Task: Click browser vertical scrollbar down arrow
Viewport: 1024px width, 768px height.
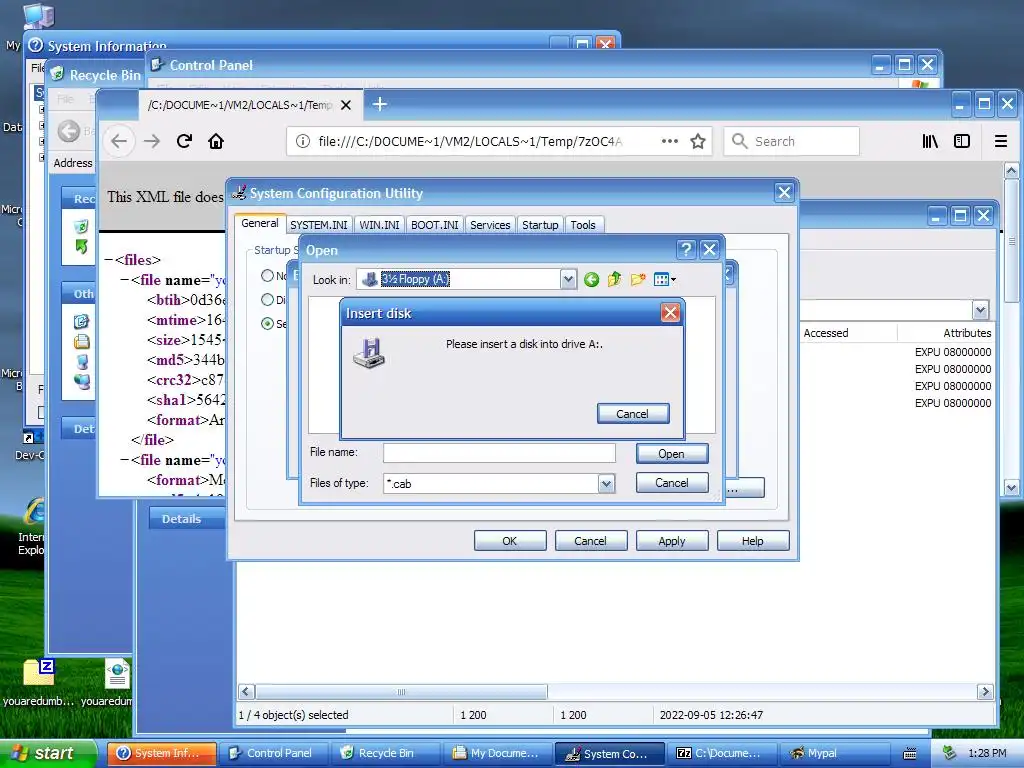Action: pos(1011,487)
